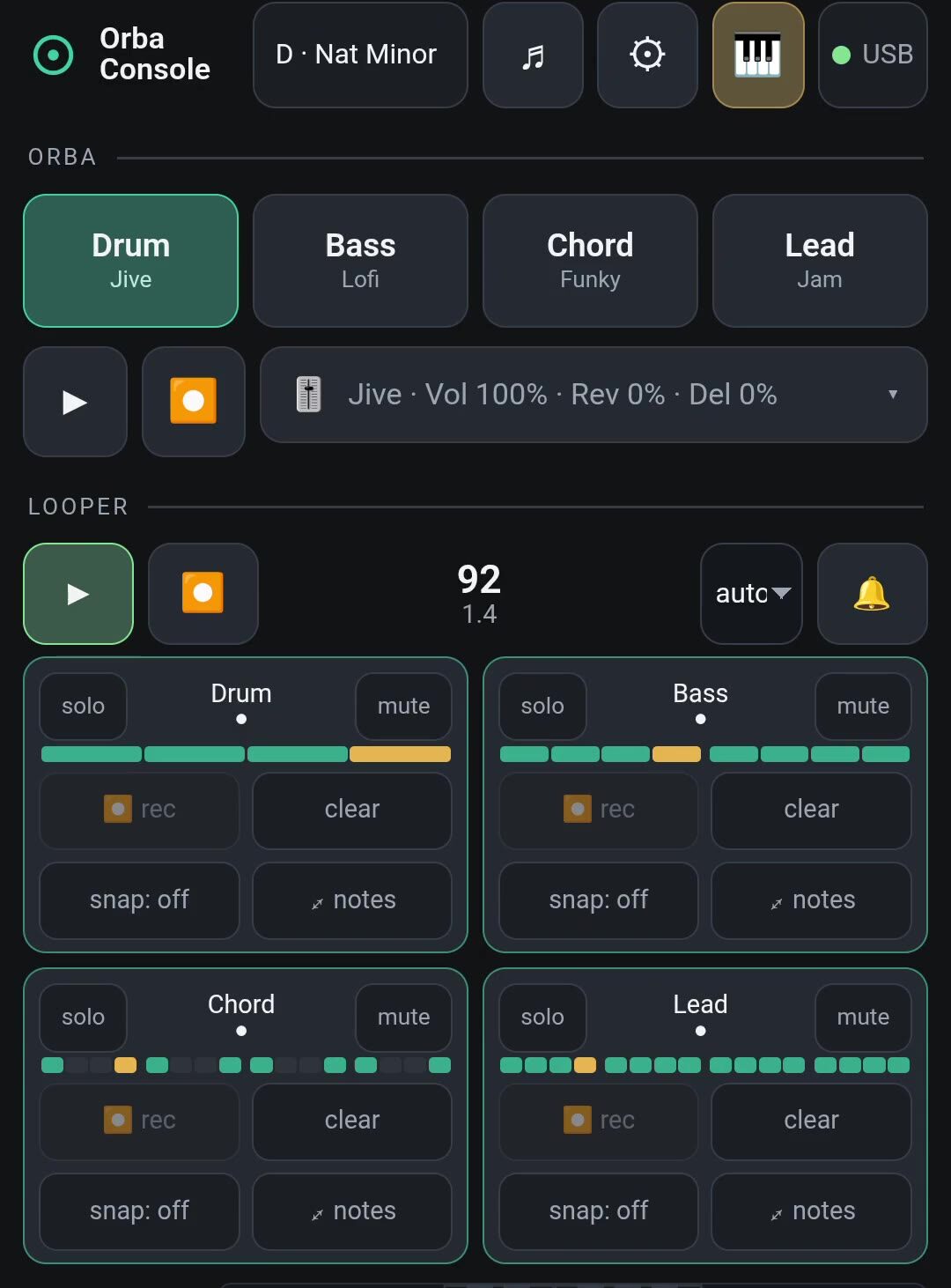Mute the Lead track

[x=863, y=1018]
